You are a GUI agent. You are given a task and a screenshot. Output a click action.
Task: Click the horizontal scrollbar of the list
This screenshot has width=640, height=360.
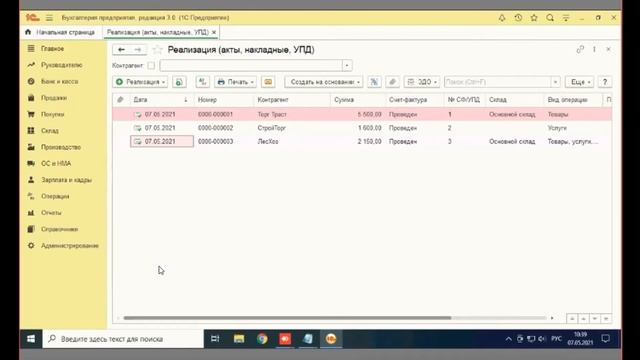tap(287, 318)
